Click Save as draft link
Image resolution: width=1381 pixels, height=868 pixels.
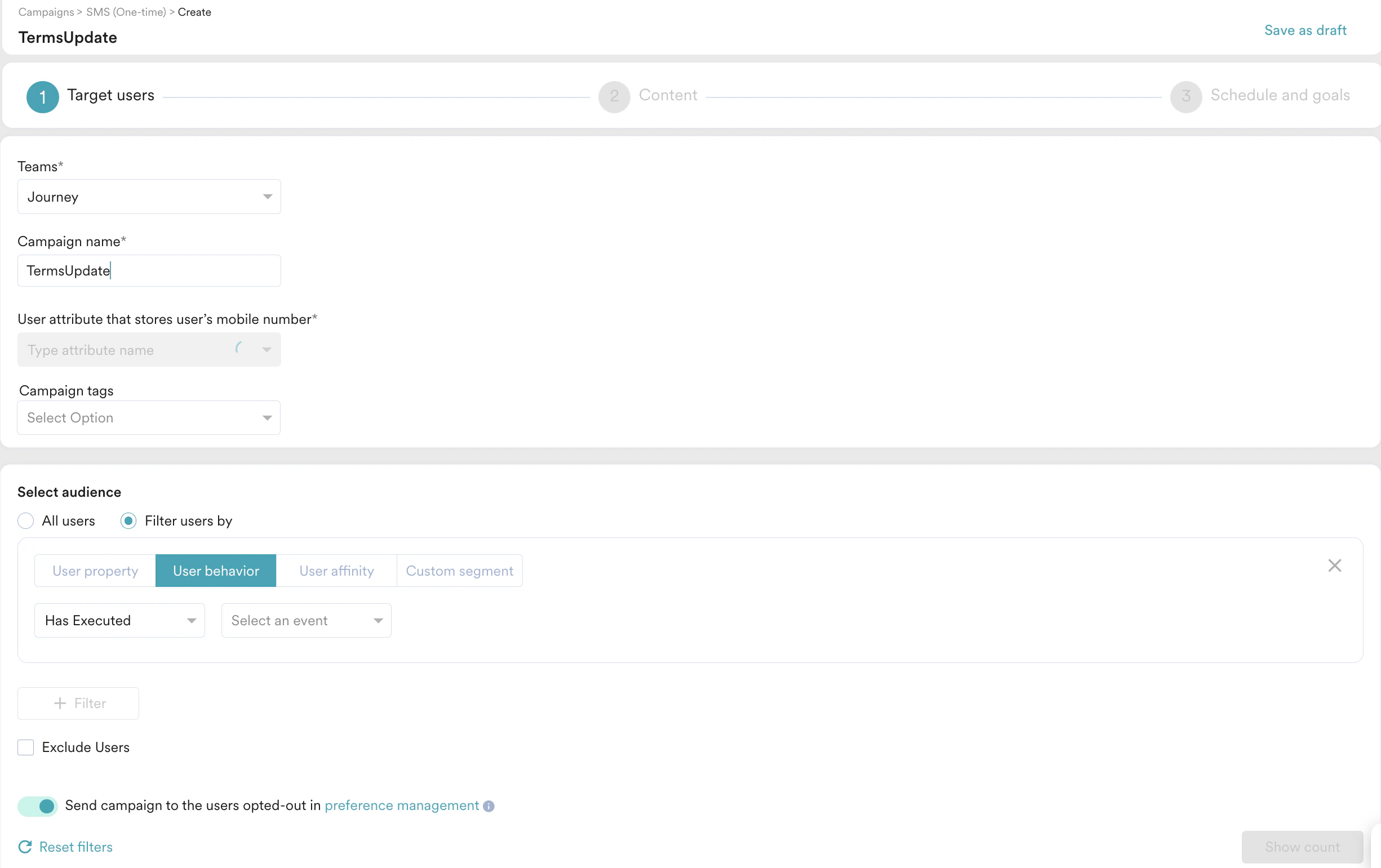(x=1305, y=30)
